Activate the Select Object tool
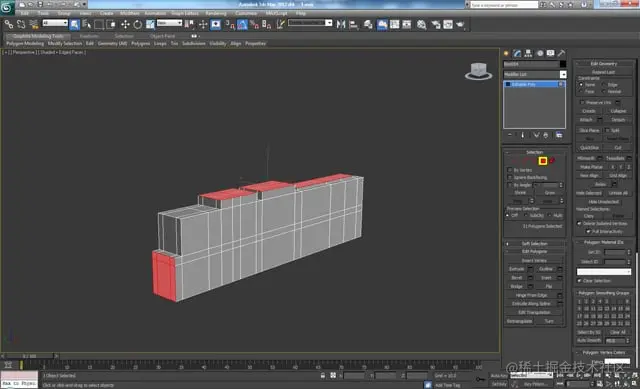This screenshot has height=389, width=640. [x=75, y=24]
